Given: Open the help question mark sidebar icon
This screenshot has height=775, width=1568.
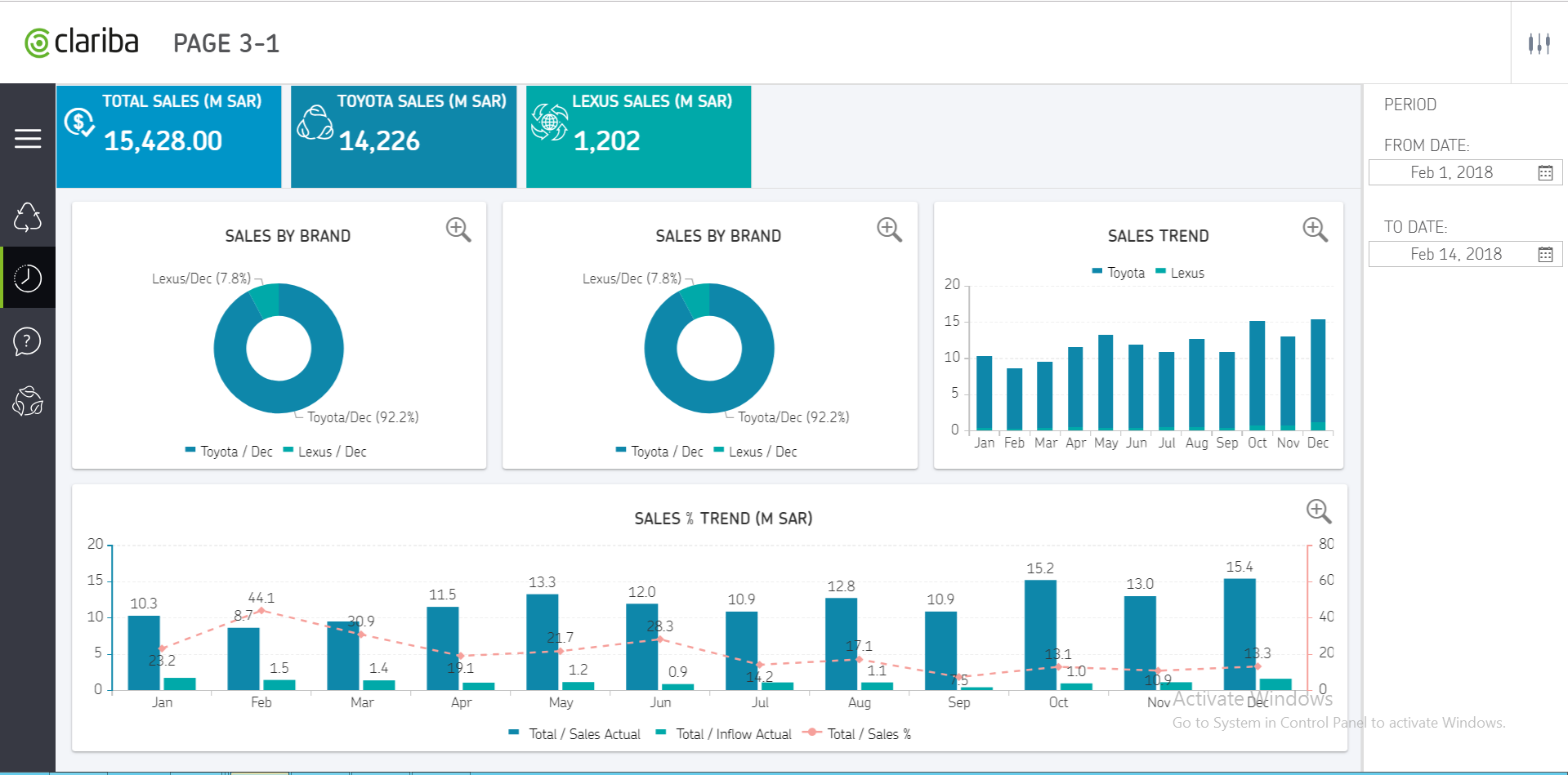Looking at the screenshot, I should (28, 341).
